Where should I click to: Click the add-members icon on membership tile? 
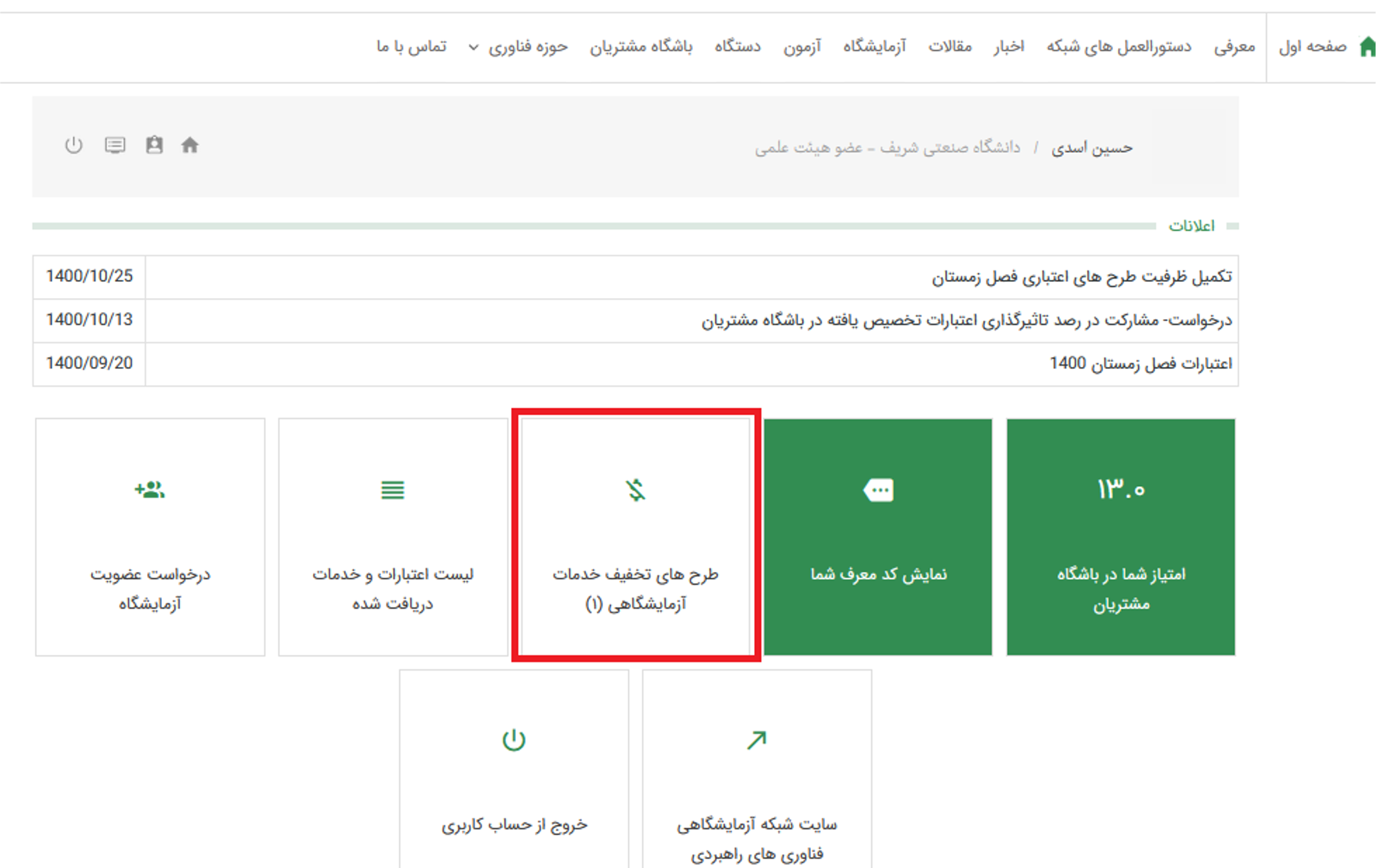pyautogui.click(x=150, y=490)
